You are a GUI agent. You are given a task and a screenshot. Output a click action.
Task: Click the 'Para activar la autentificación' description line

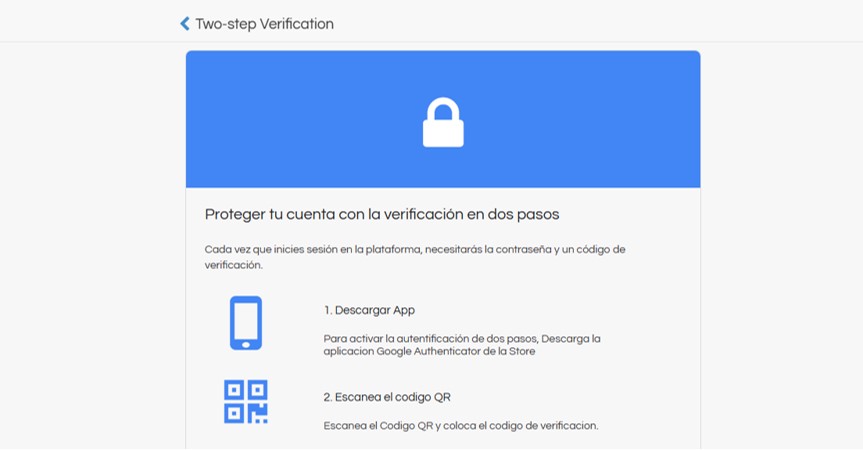click(462, 339)
